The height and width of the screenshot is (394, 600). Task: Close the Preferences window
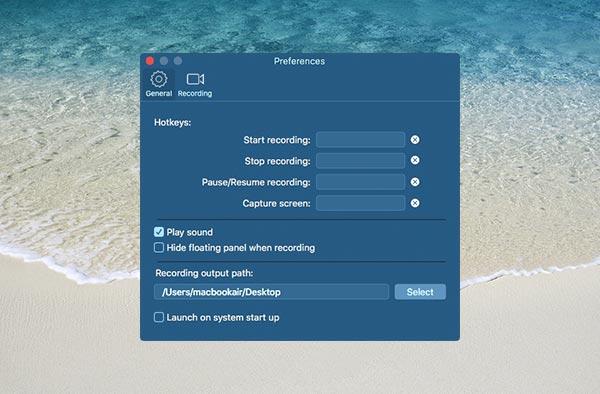(x=150, y=61)
